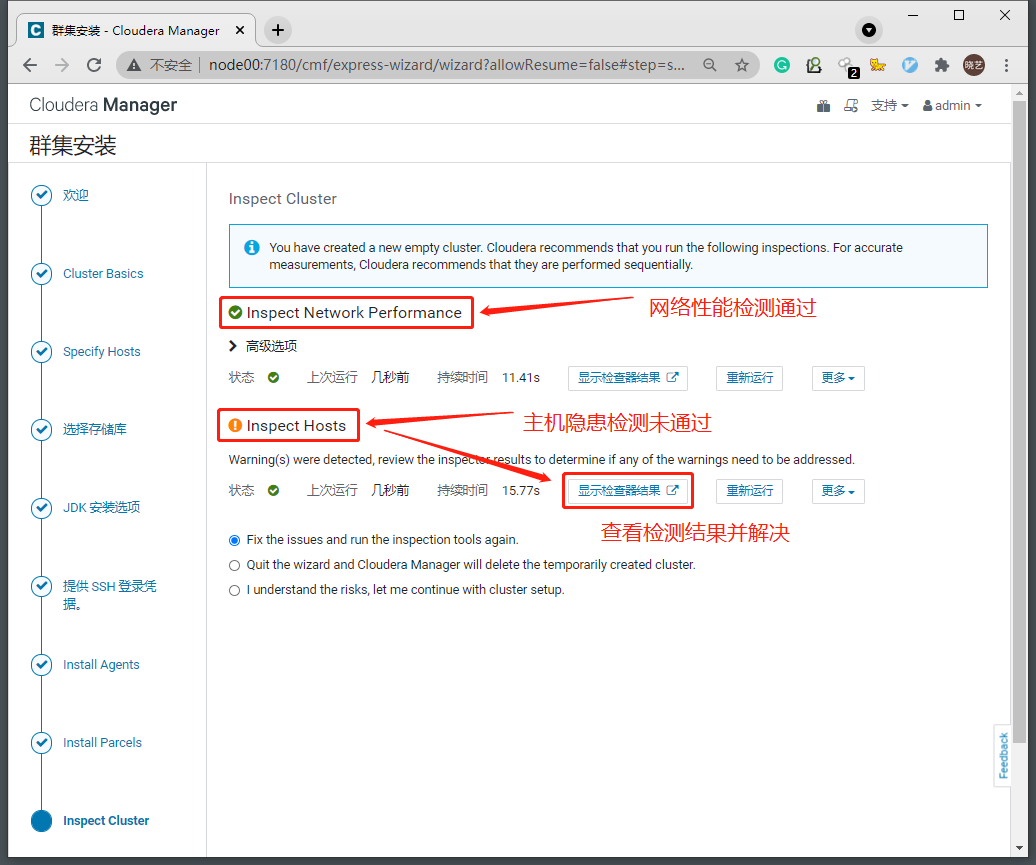Click the browser forward arrow
The width and height of the screenshot is (1036, 865).
pos(61,65)
